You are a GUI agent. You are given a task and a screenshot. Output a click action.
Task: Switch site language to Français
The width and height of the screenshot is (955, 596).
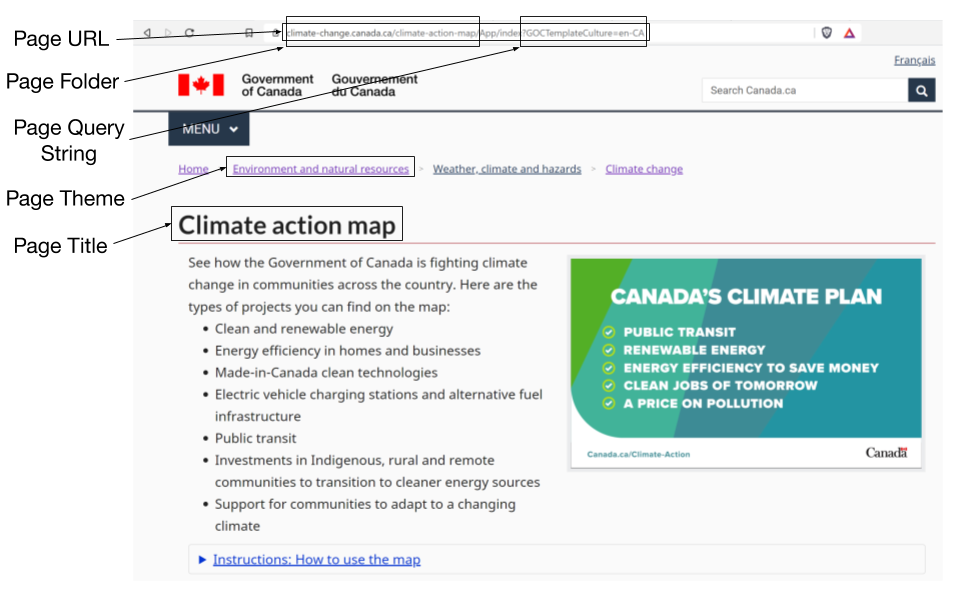click(915, 60)
